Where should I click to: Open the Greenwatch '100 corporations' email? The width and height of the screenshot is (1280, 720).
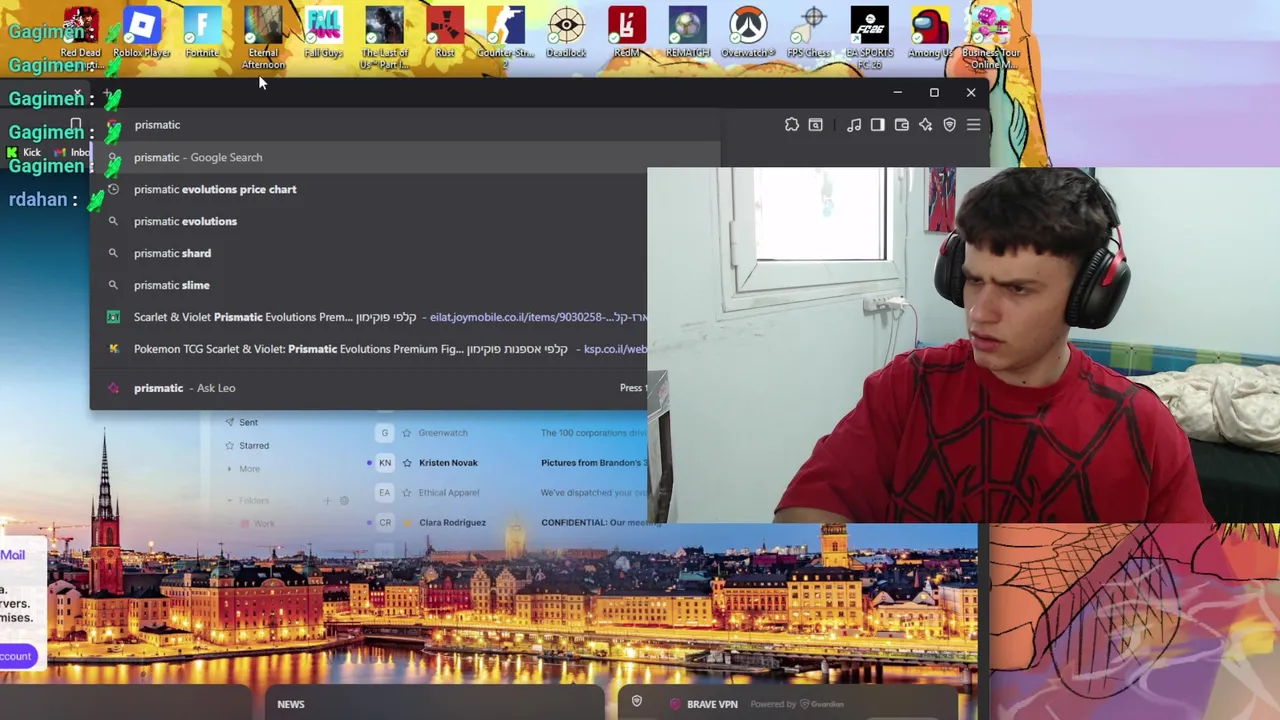pyautogui.click(x=594, y=433)
